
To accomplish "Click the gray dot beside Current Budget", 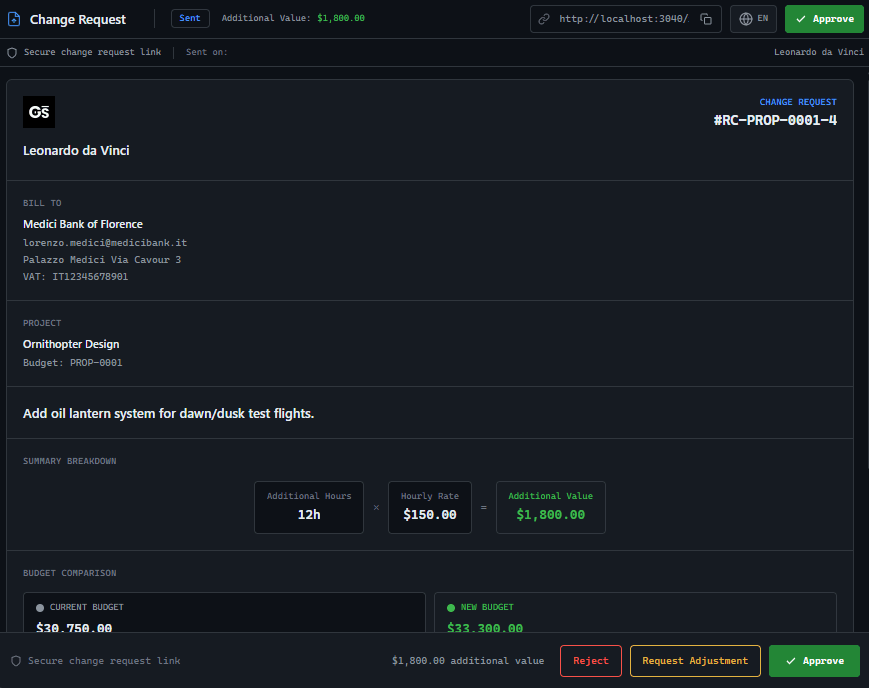I will pyautogui.click(x=40, y=607).
